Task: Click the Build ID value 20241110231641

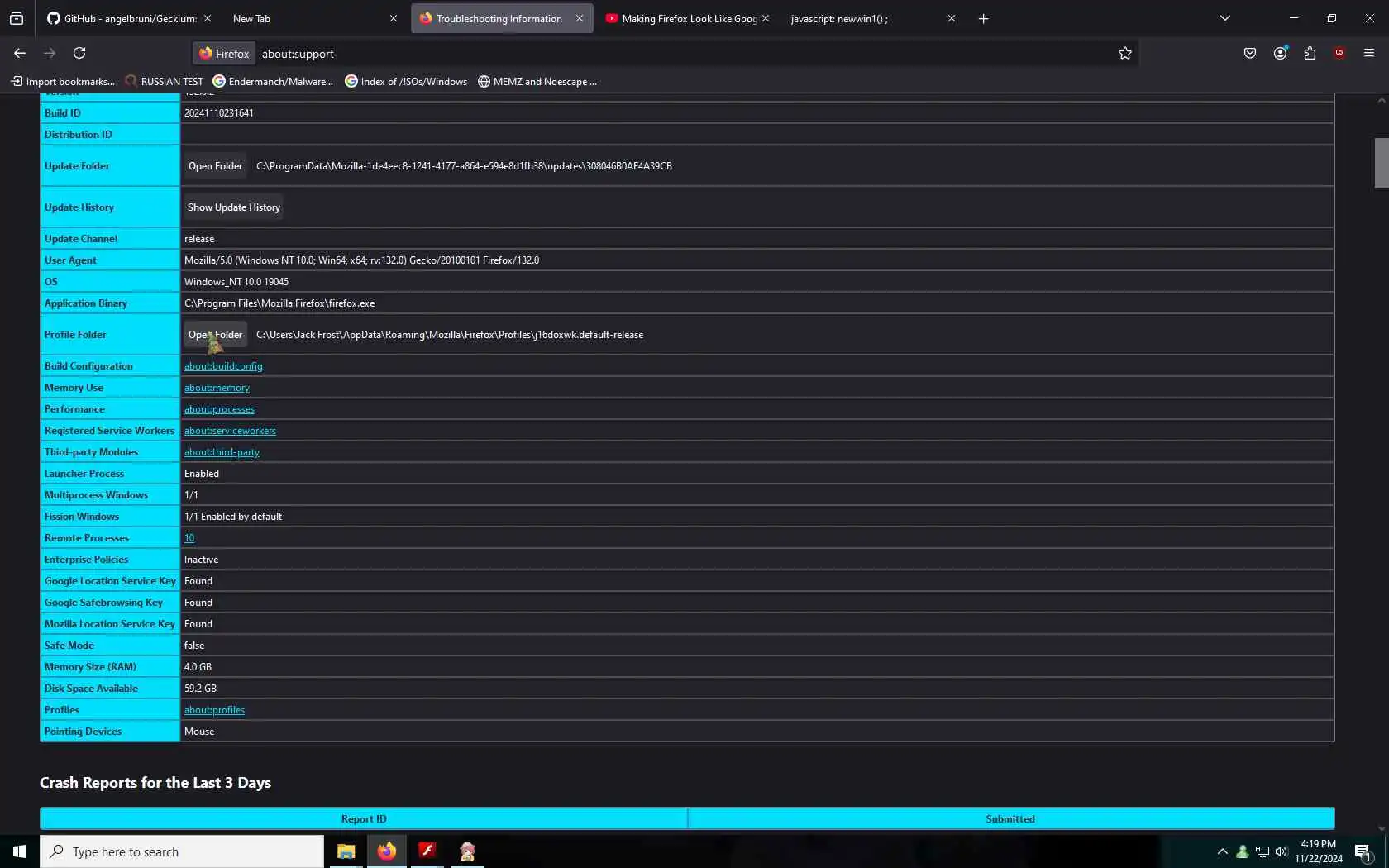Action: (x=219, y=113)
